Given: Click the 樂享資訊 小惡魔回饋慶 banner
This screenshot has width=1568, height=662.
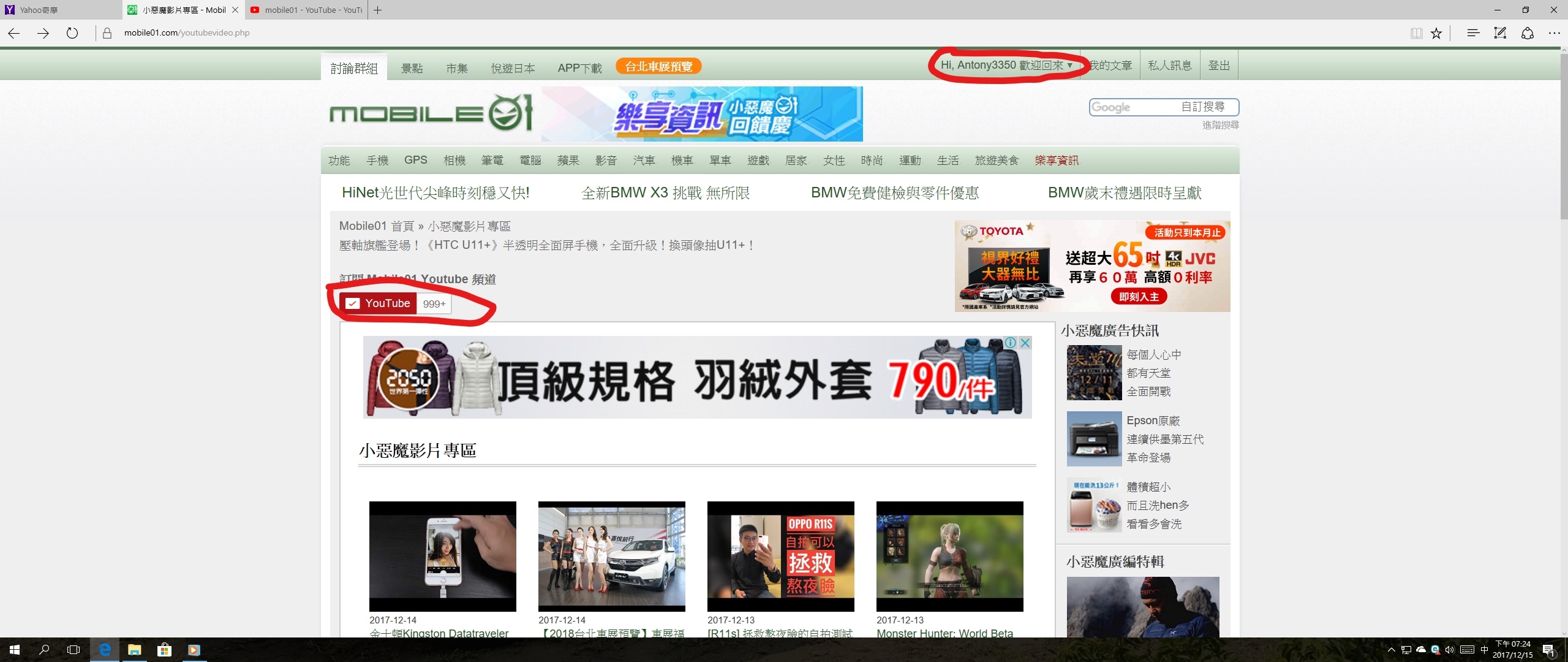Looking at the screenshot, I should point(702,114).
